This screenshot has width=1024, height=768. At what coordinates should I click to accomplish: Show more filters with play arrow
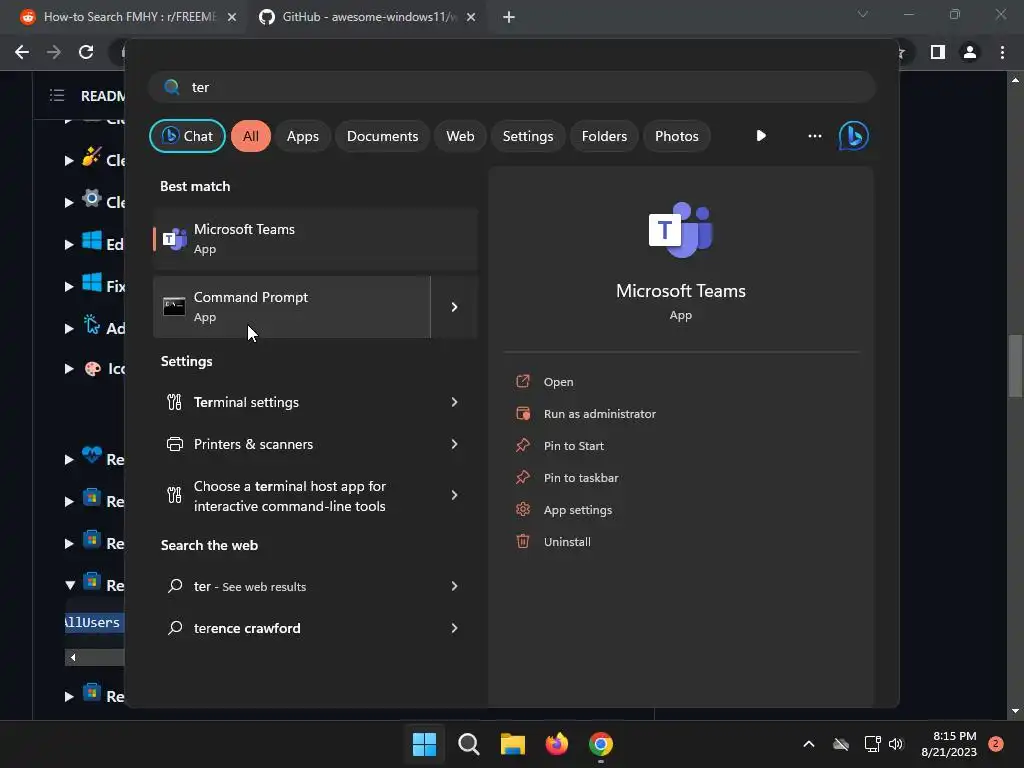tap(761, 136)
